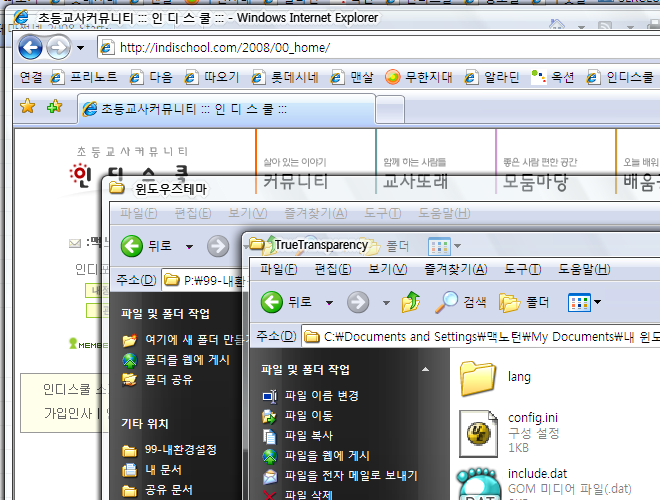Click the Add to Favorites icon
This screenshot has width=660, height=500.
click(x=55, y=106)
